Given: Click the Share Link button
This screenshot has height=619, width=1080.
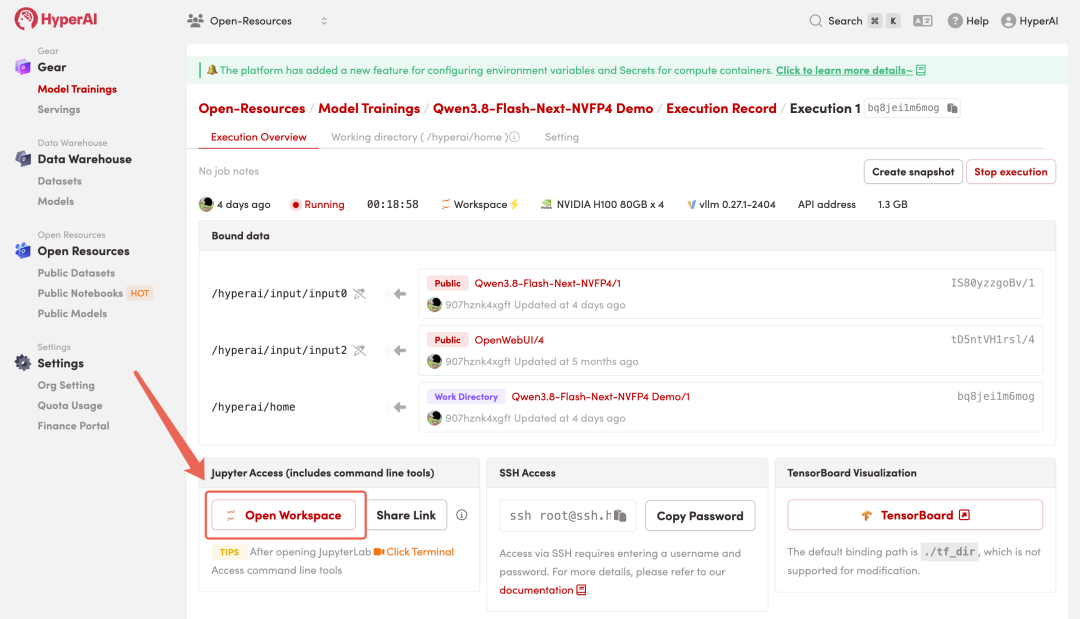Looking at the screenshot, I should [406, 515].
